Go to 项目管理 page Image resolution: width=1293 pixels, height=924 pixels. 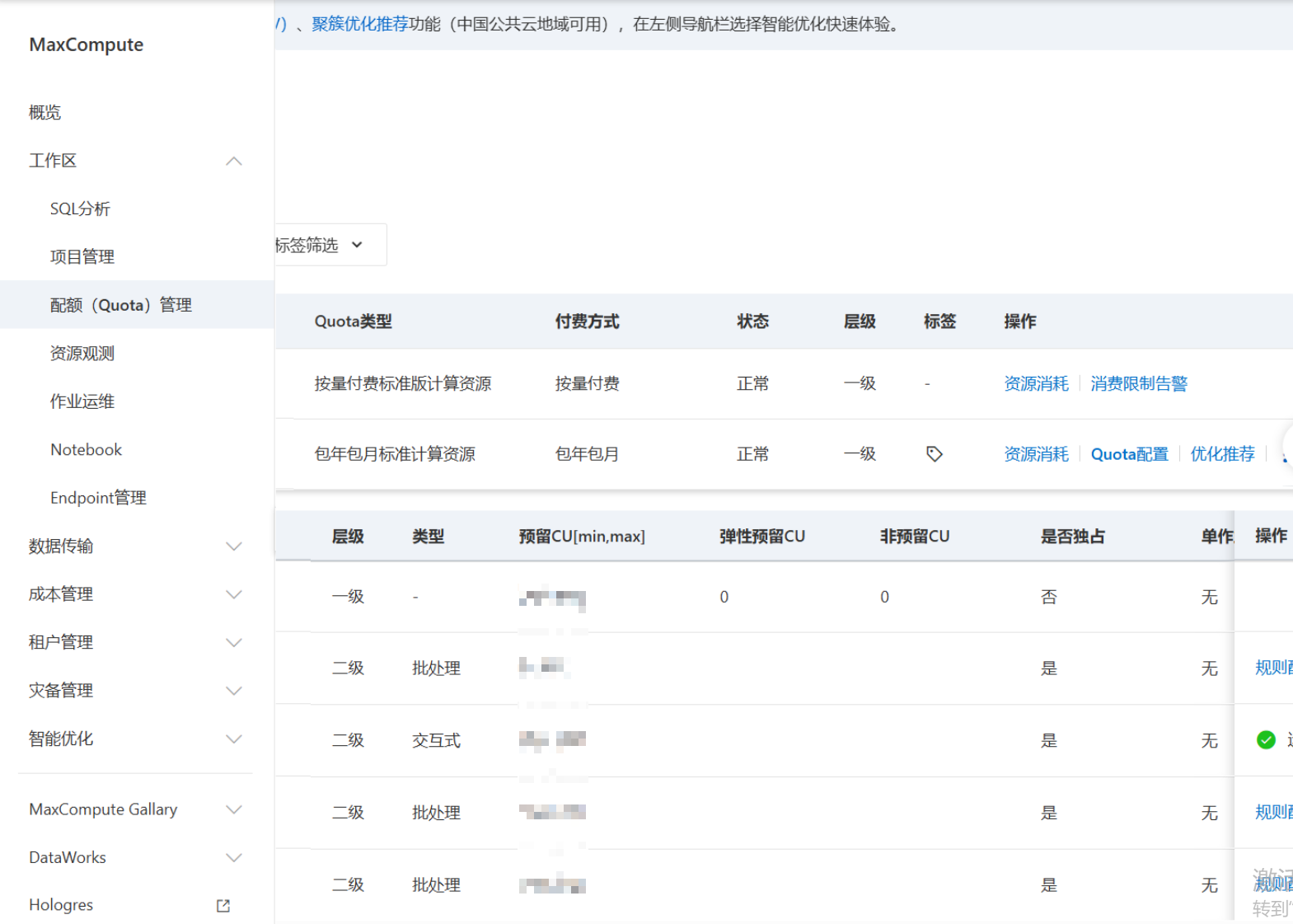pyautogui.click(x=82, y=257)
